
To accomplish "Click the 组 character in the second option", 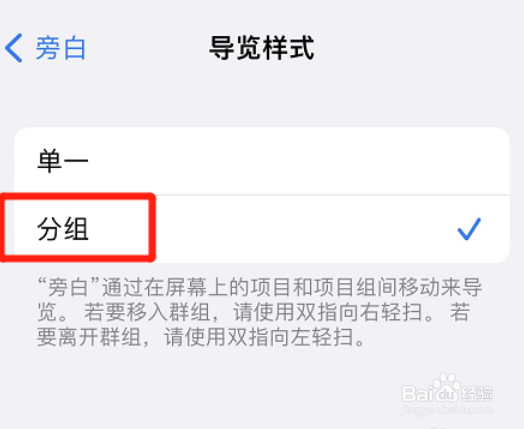I will [76, 229].
